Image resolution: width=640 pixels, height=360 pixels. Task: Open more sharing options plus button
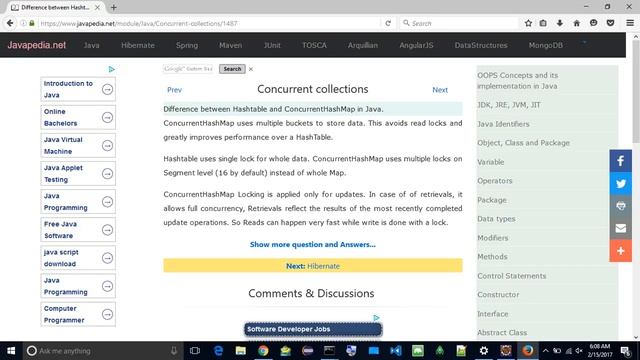(x=620, y=251)
